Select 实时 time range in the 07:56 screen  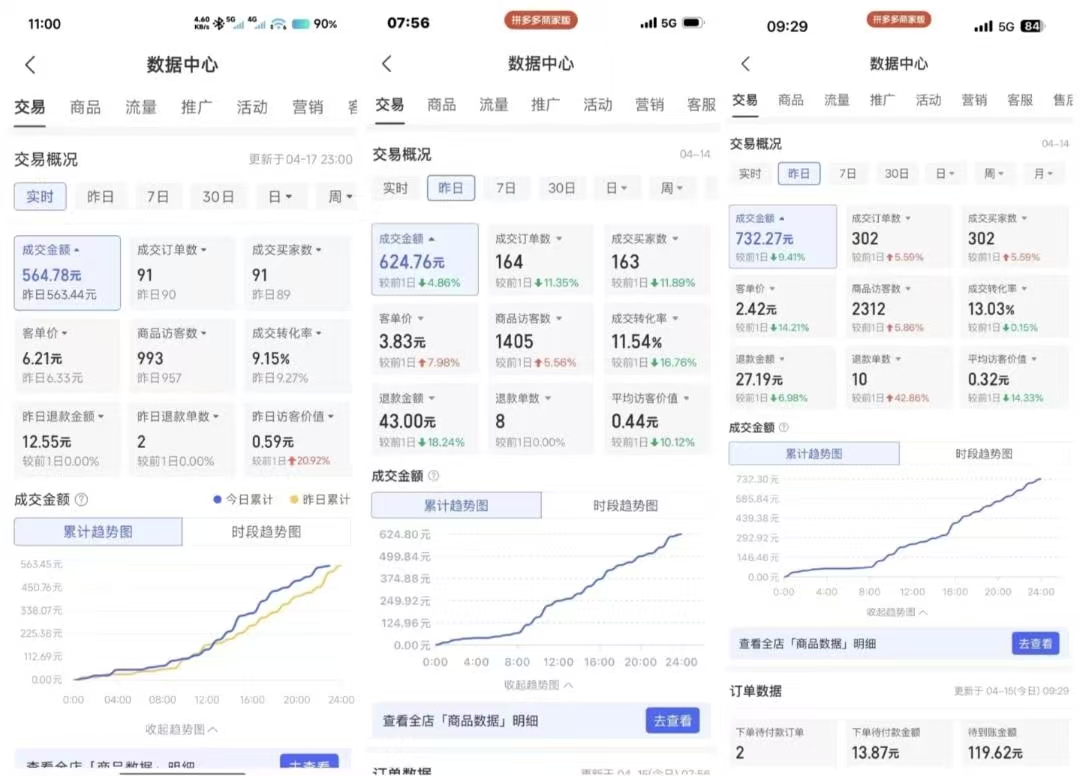pos(395,188)
